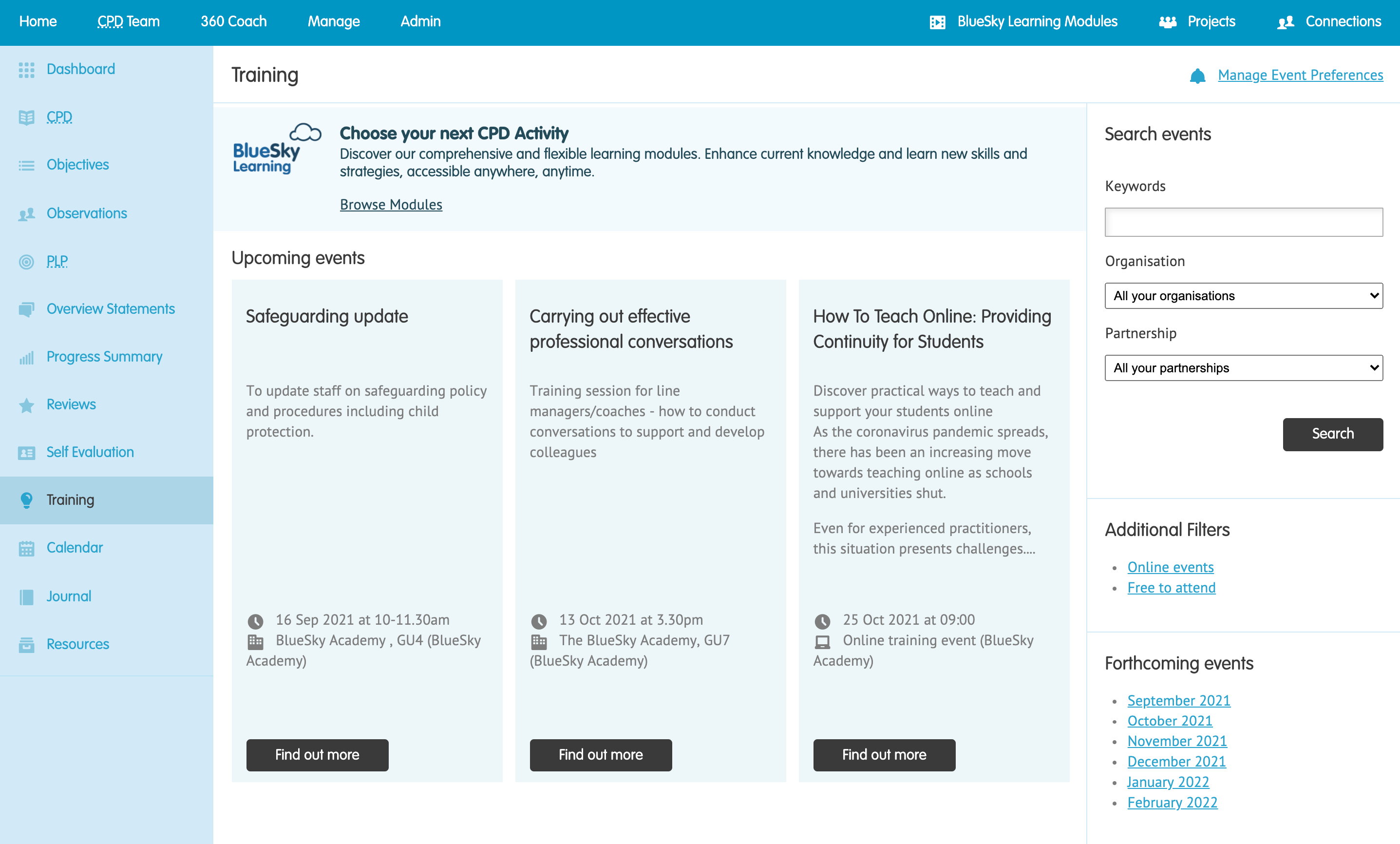Click into the Keywords search field

pos(1244,222)
